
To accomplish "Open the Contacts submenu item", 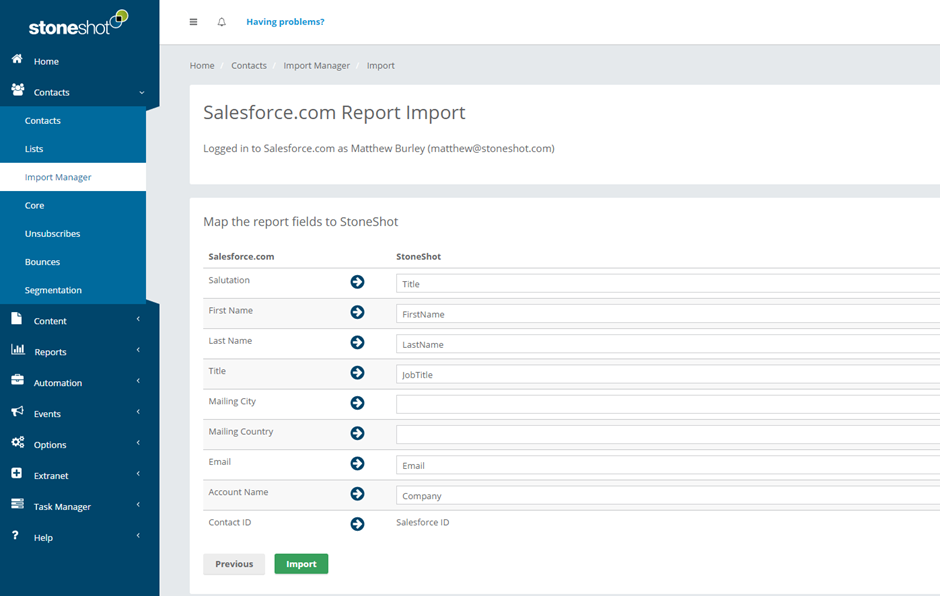I will (x=73, y=121).
